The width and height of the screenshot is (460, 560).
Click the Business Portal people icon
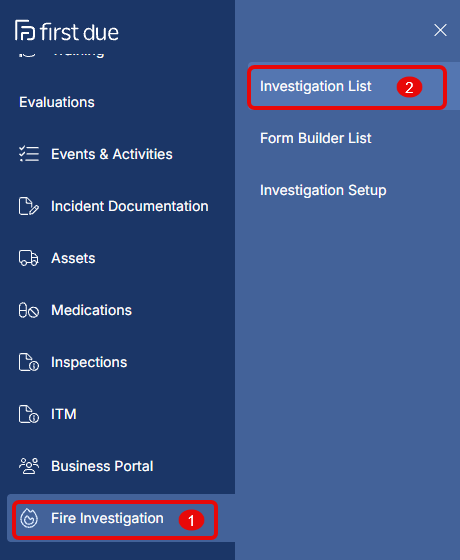(29, 466)
